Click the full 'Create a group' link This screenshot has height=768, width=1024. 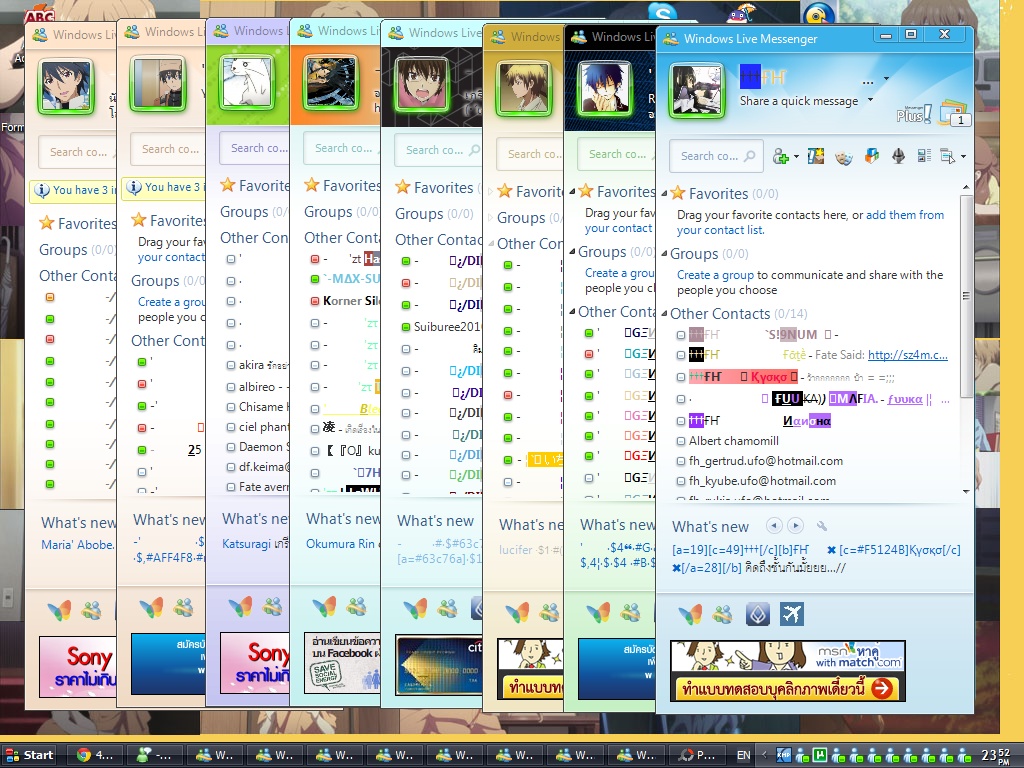tap(715, 275)
